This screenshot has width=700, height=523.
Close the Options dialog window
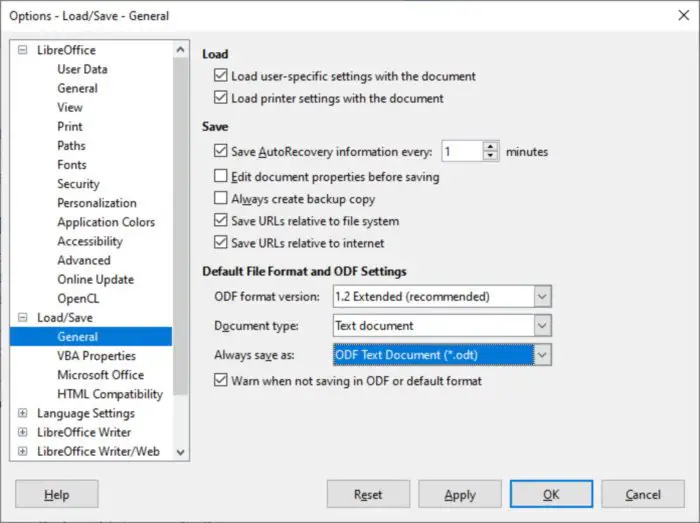coord(683,15)
